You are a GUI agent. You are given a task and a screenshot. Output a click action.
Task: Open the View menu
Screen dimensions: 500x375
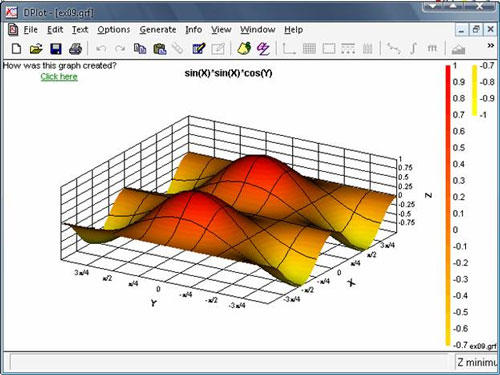coord(221,30)
